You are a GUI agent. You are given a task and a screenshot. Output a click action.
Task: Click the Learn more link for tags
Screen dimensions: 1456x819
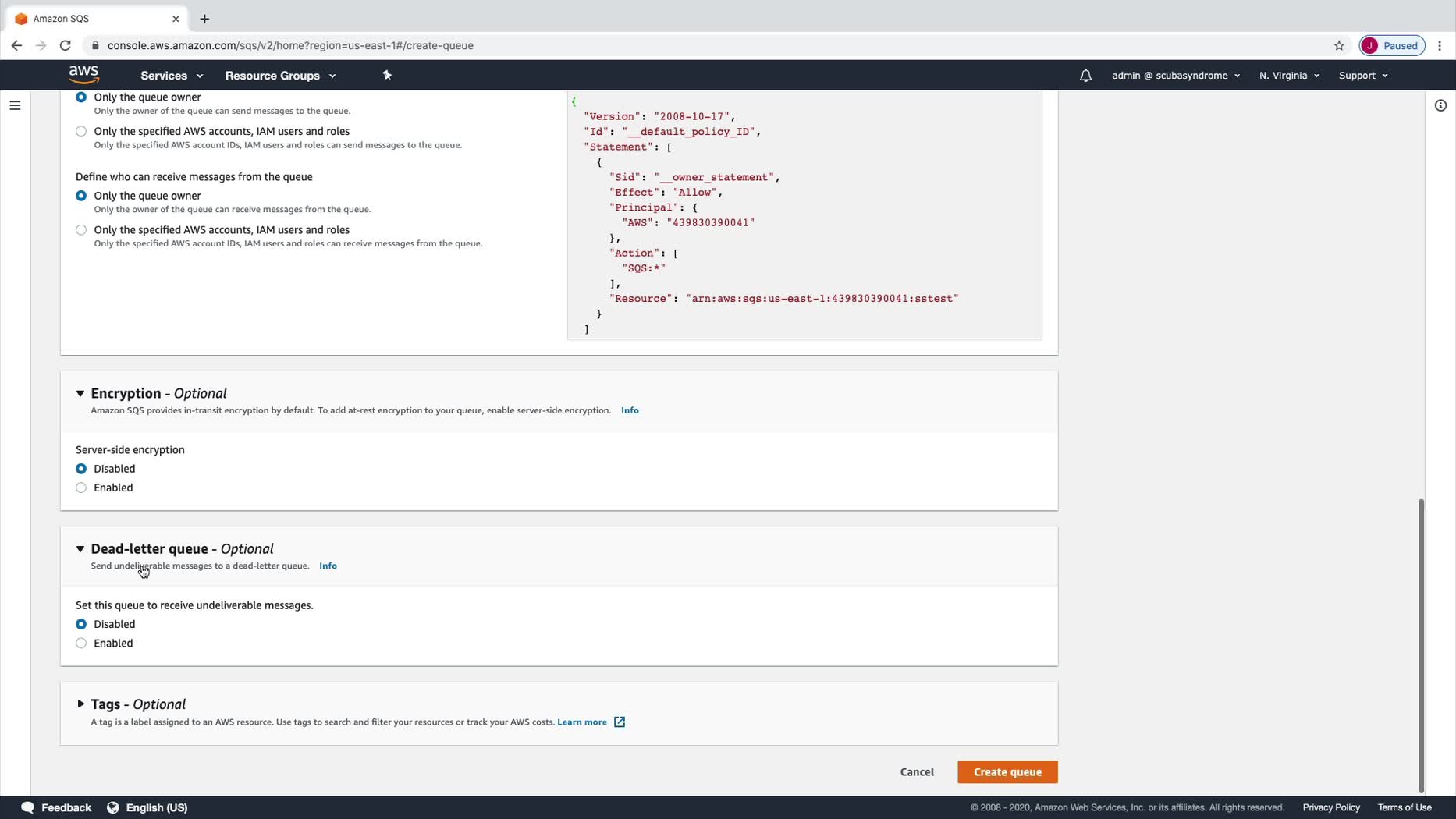[x=582, y=722]
